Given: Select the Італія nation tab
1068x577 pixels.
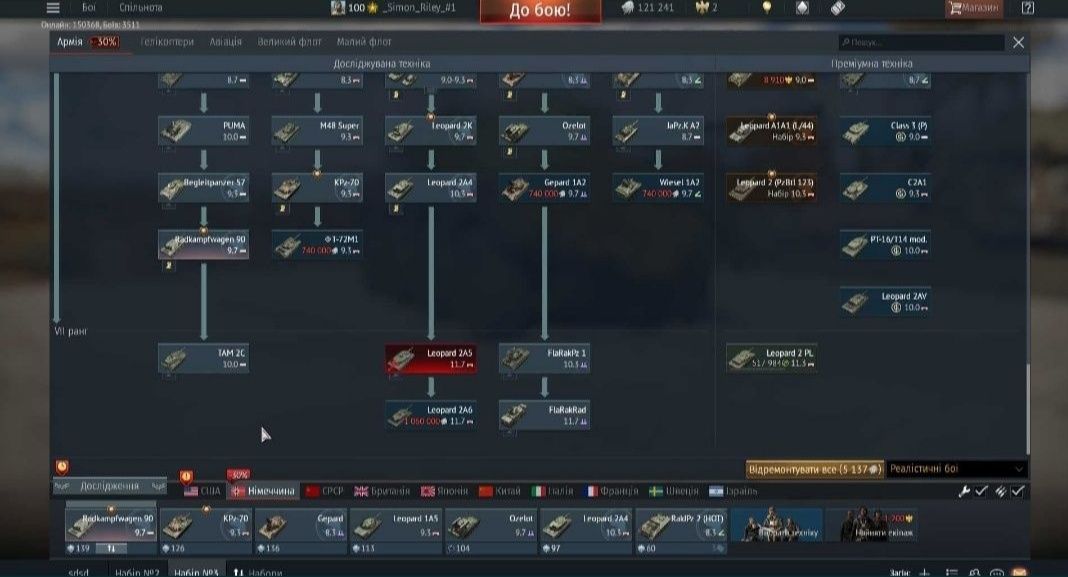Looking at the screenshot, I should [552, 491].
